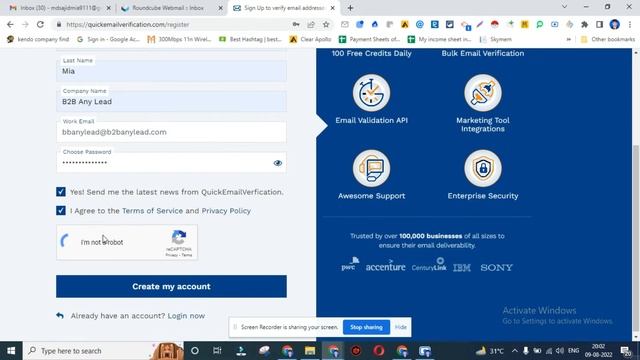The image size is (640, 360).
Task: Click the reCAPTCHA Privacy link
Action: 171,255
